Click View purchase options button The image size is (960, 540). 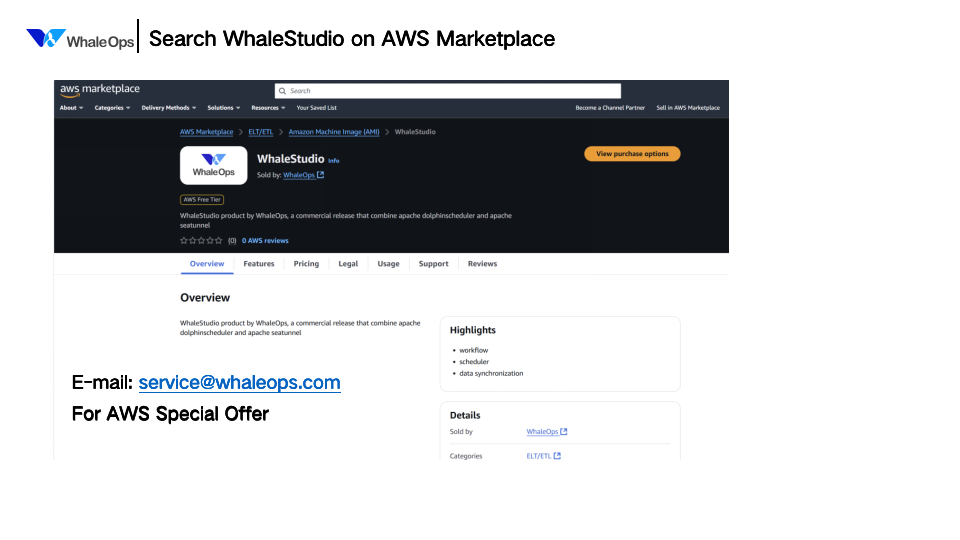[x=632, y=154]
